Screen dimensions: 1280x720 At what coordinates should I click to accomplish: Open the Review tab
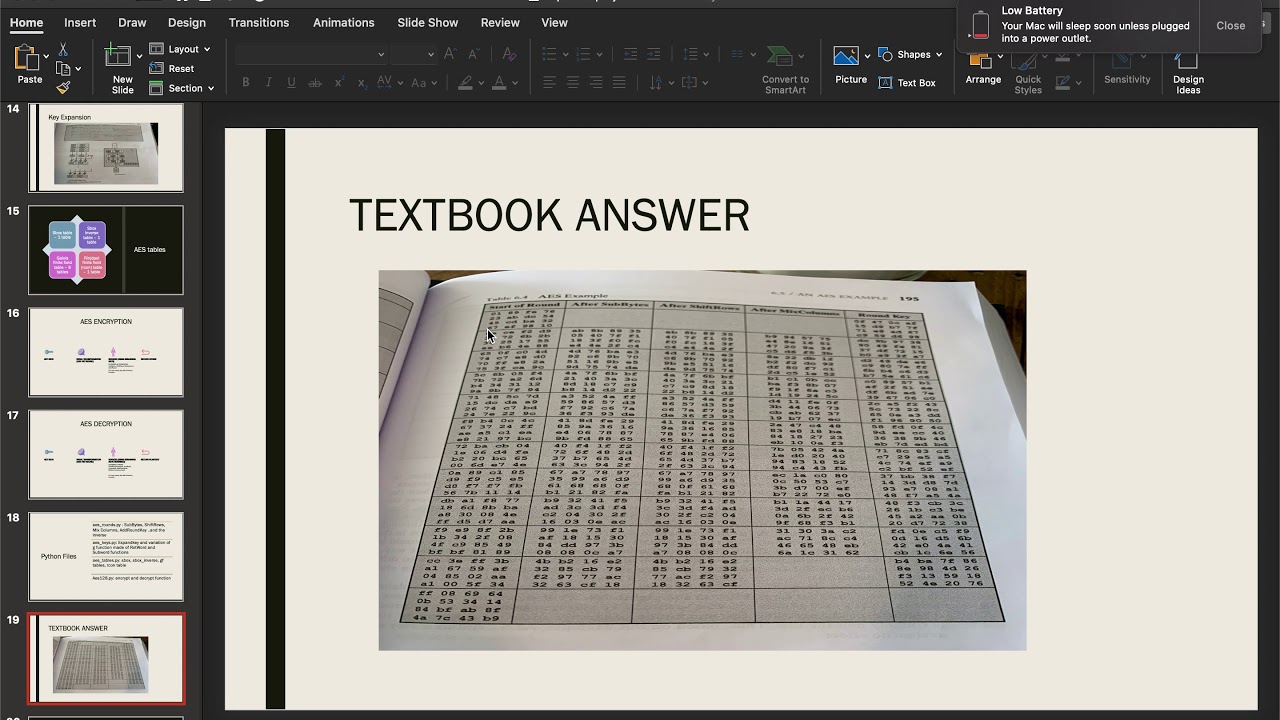coord(500,22)
